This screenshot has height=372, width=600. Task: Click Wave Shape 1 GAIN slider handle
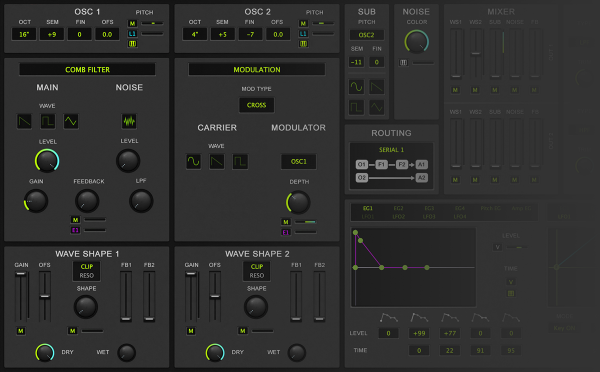[x=21, y=274]
